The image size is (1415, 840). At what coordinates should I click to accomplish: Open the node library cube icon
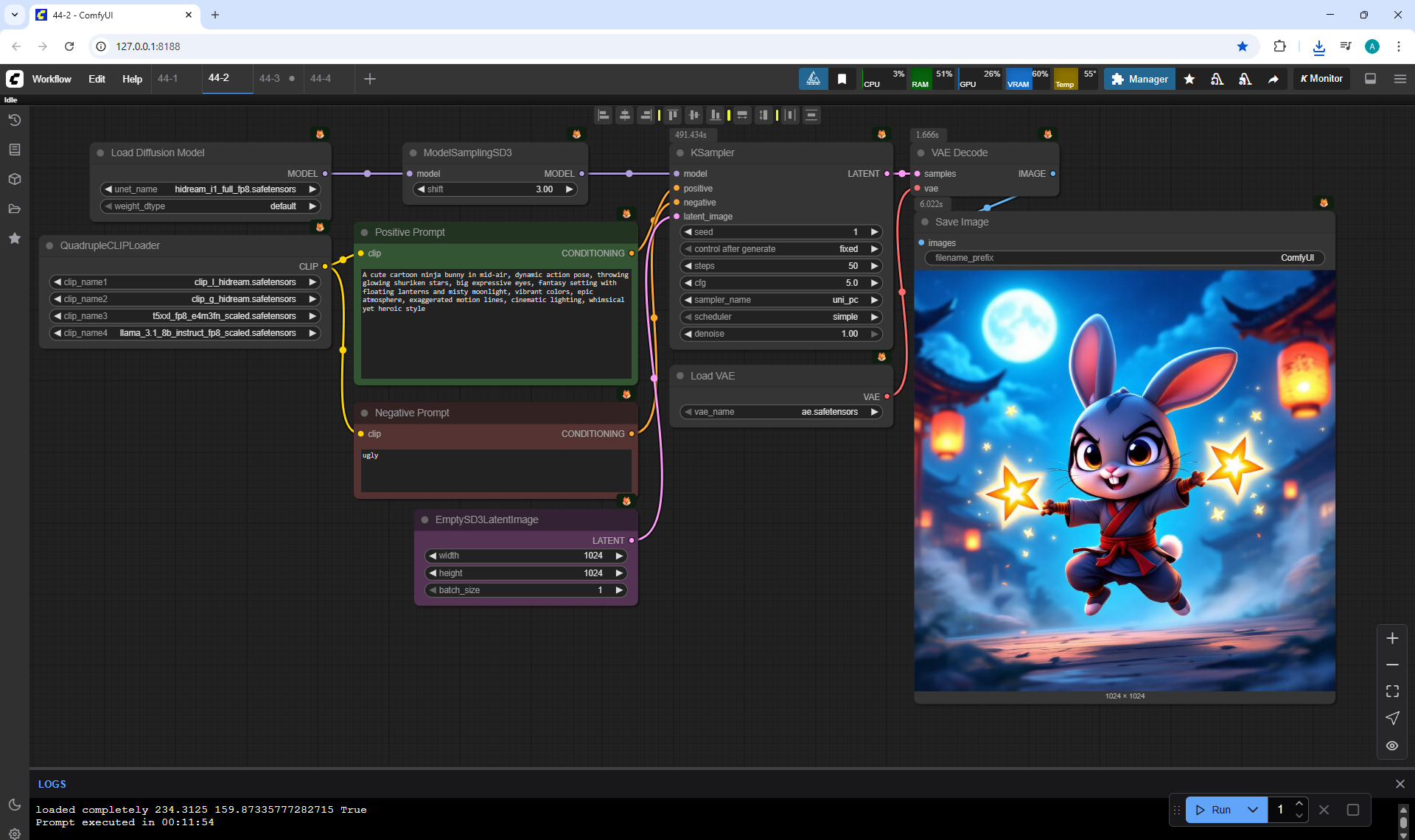click(15, 179)
